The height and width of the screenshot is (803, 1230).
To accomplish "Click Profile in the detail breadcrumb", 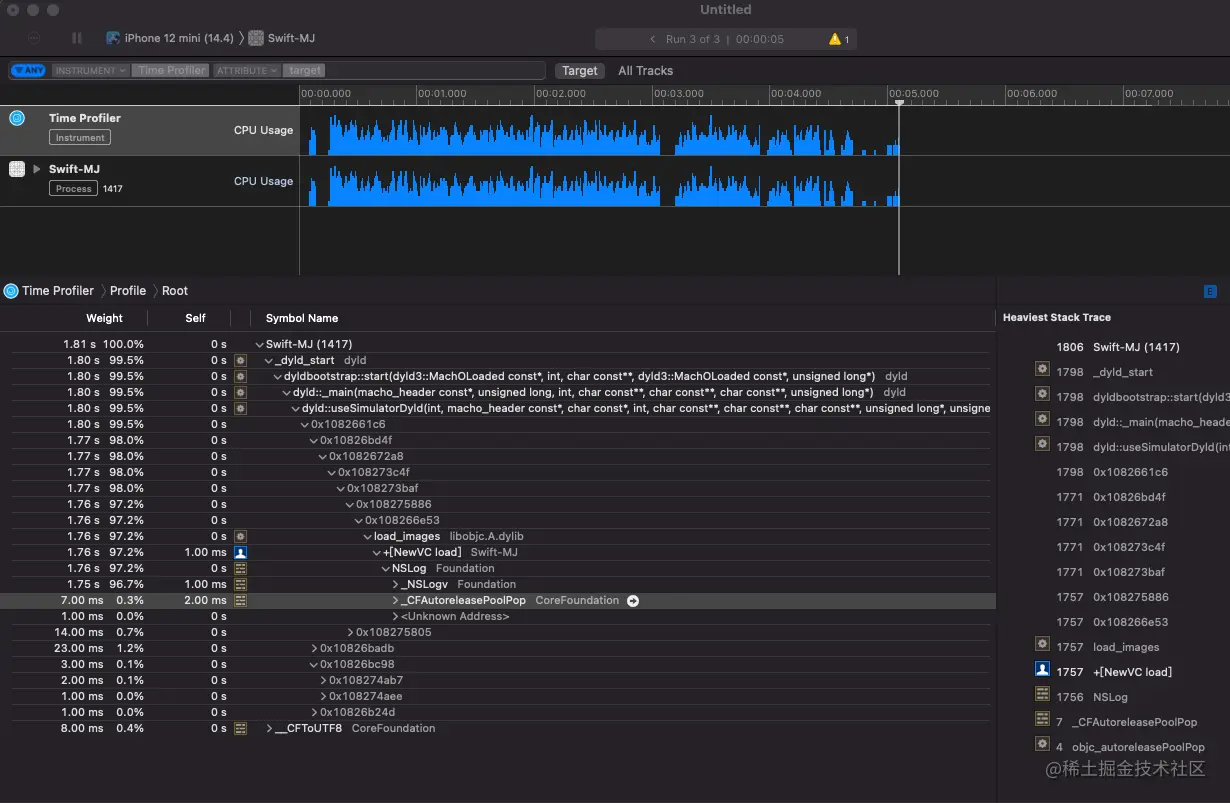I will [x=128, y=291].
